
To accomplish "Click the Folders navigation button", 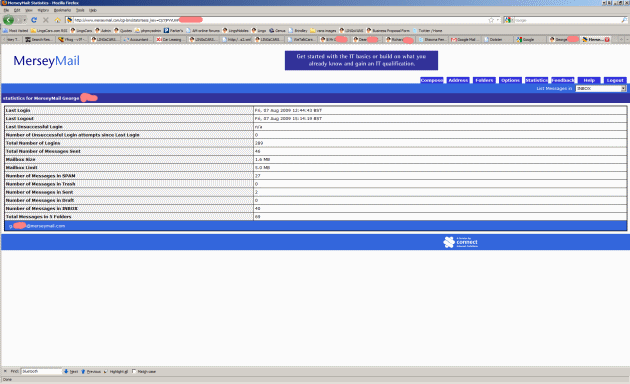I will tap(484, 80).
